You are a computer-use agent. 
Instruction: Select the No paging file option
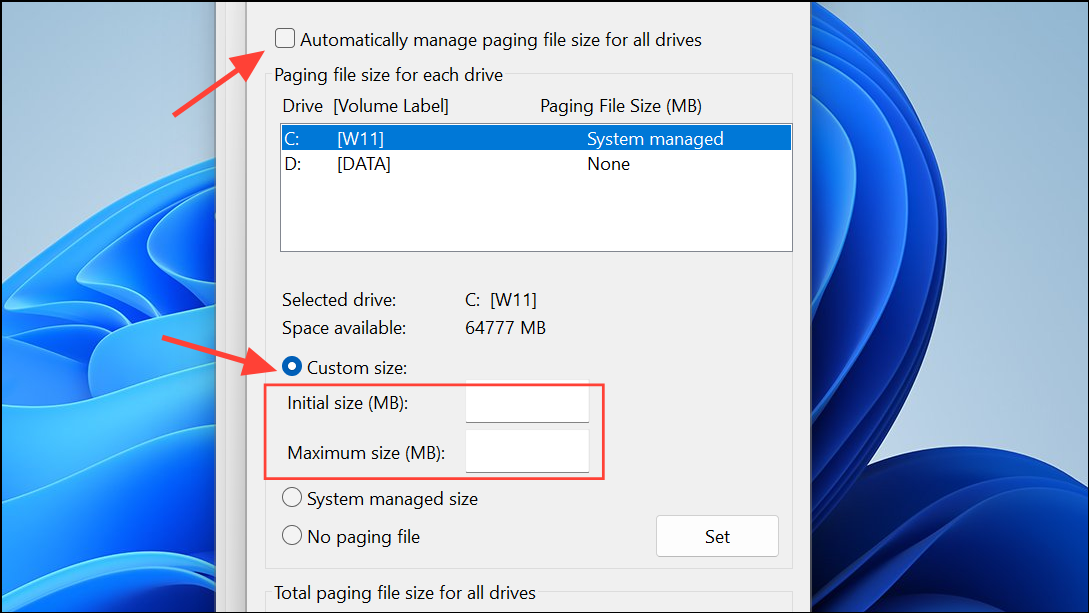point(292,536)
